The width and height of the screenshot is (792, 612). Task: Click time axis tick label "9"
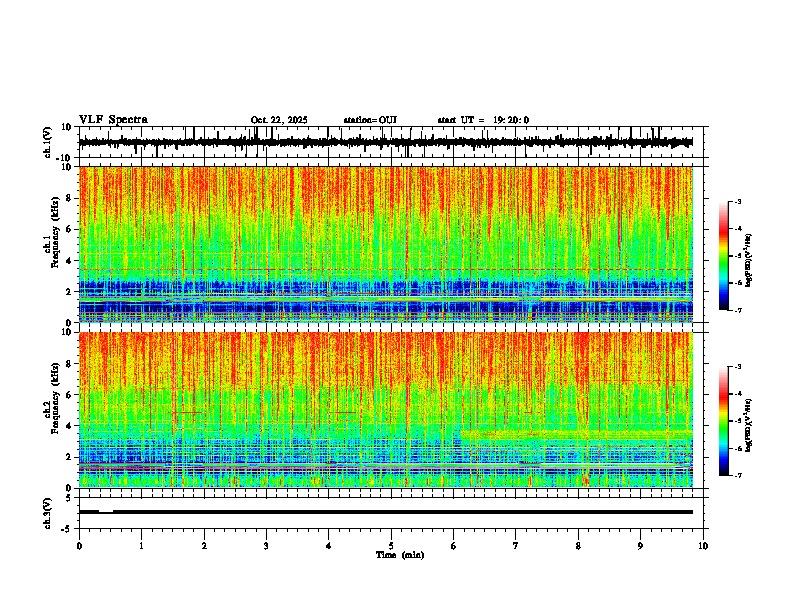pos(640,546)
